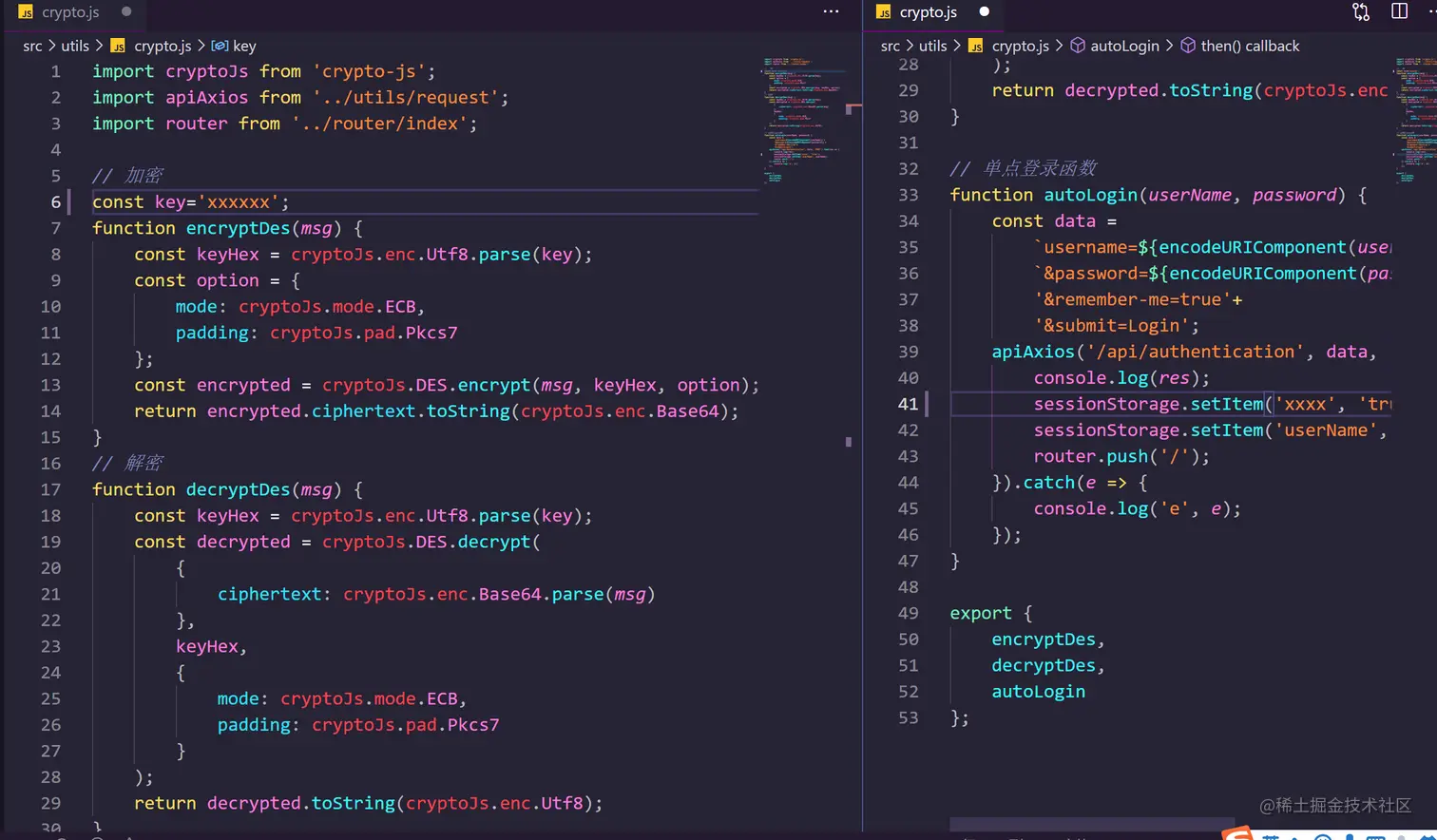
Task: Click the catch keyword on line 44
Action: coord(1049,483)
